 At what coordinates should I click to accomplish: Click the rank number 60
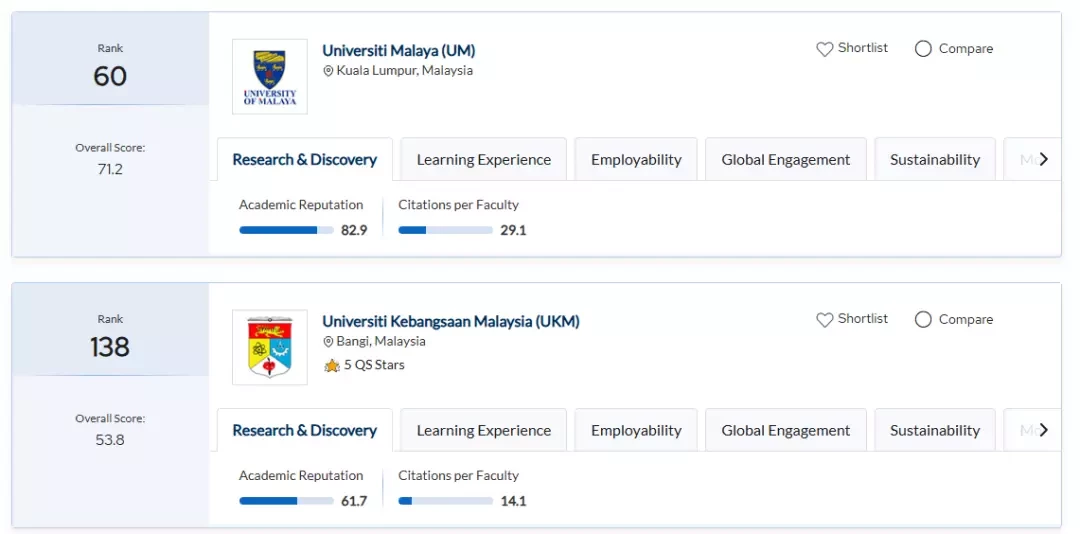pos(110,76)
